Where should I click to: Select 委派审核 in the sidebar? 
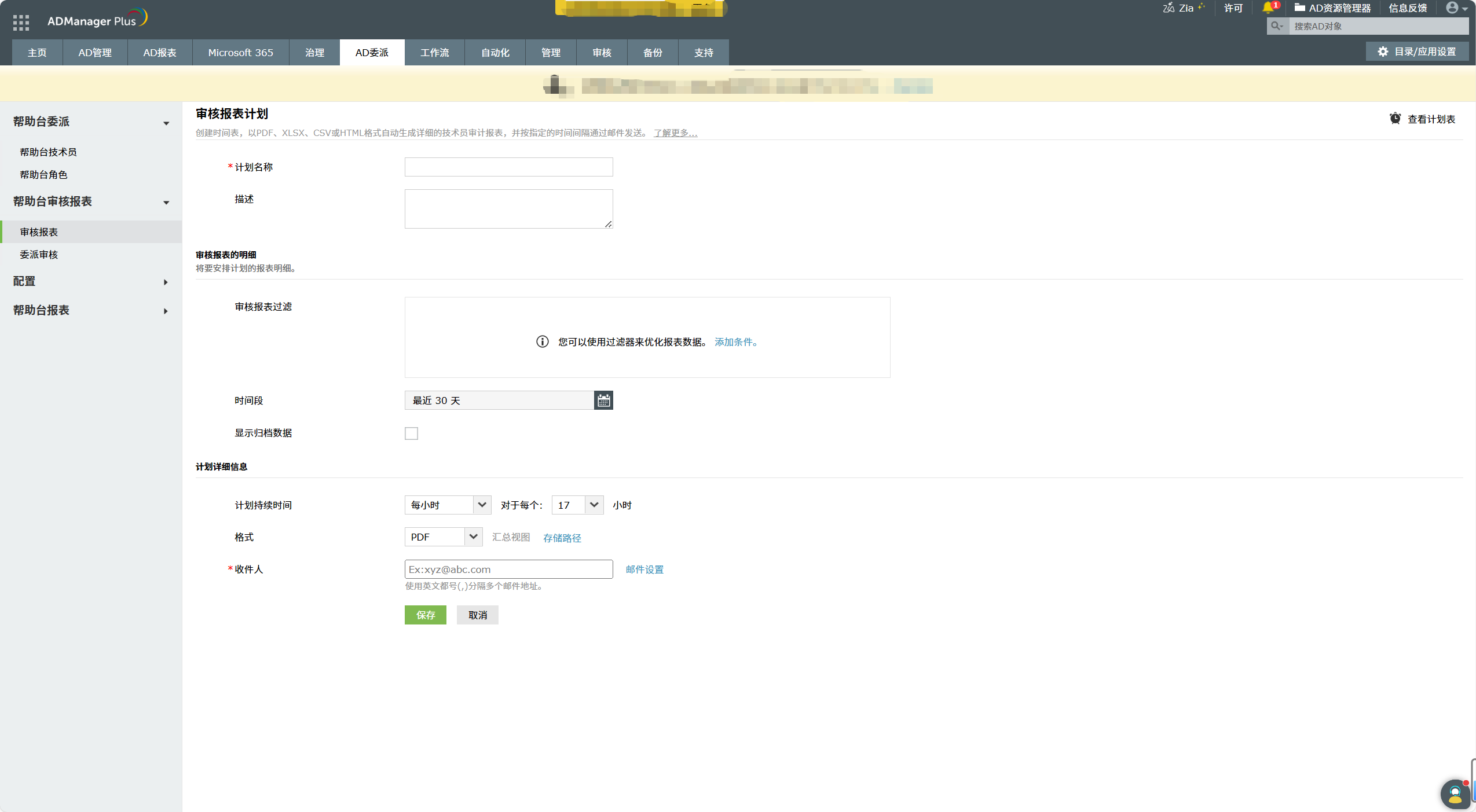click(x=39, y=255)
